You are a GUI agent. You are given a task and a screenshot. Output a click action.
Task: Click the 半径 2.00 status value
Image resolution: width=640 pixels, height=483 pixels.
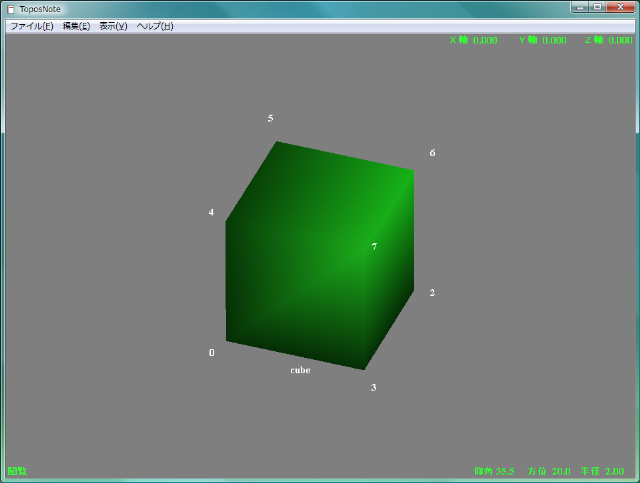click(602, 471)
